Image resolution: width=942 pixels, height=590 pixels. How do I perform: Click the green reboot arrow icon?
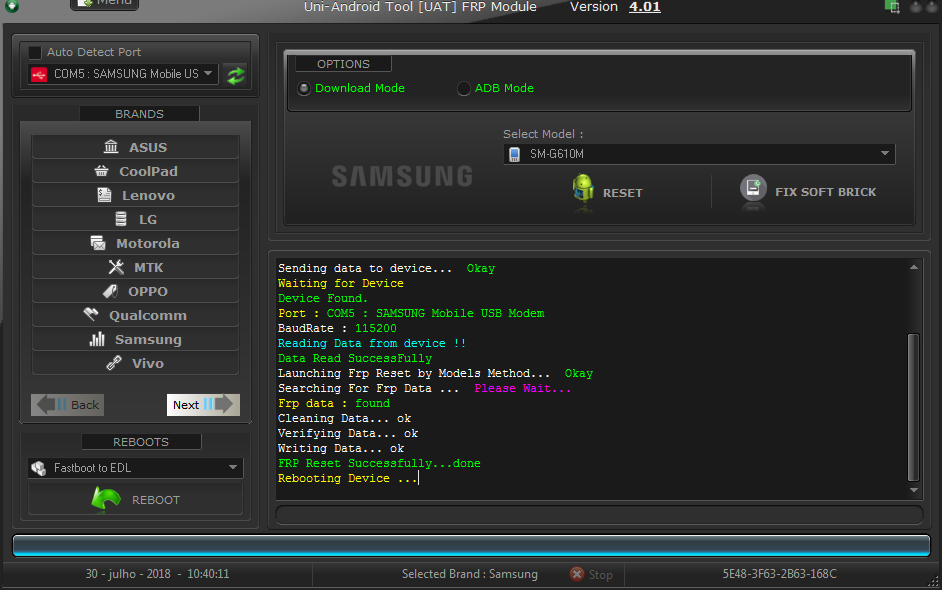click(106, 499)
